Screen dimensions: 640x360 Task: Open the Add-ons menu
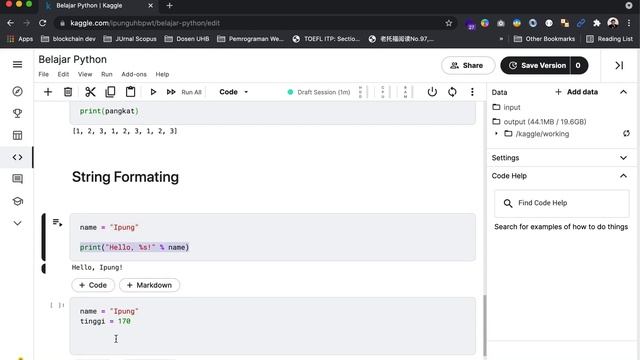tap(134, 74)
